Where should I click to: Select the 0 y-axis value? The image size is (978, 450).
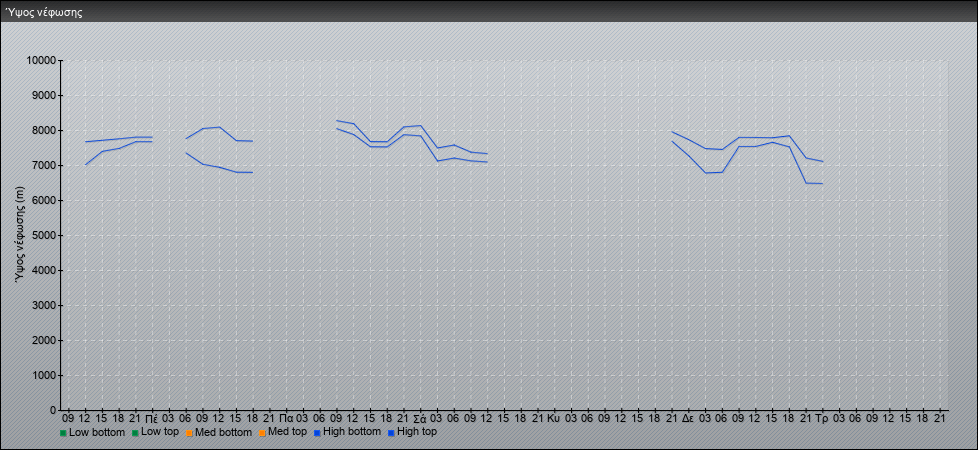tap(54, 410)
